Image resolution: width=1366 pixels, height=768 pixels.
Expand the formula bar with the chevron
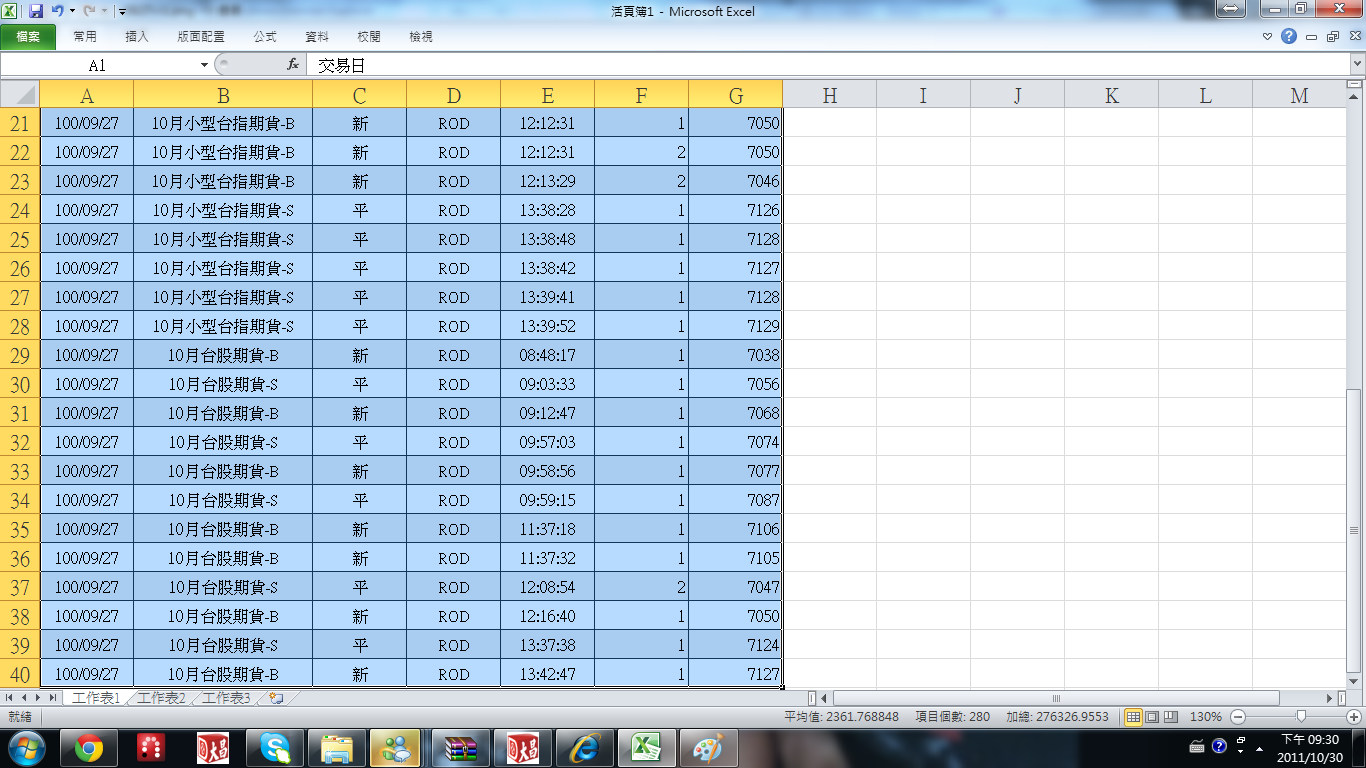[1357, 65]
